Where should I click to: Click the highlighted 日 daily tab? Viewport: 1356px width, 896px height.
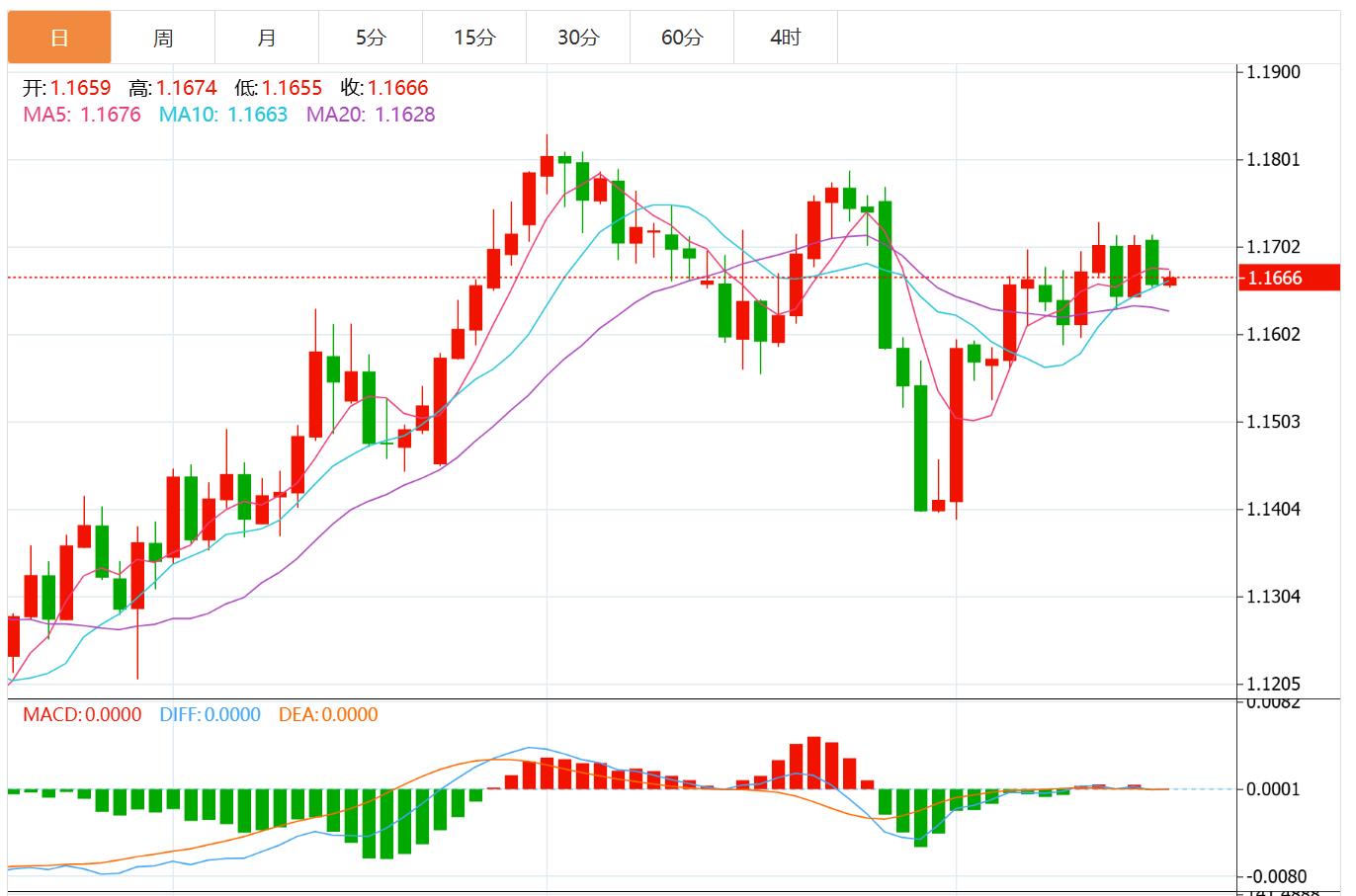click(x=59, y=38)
